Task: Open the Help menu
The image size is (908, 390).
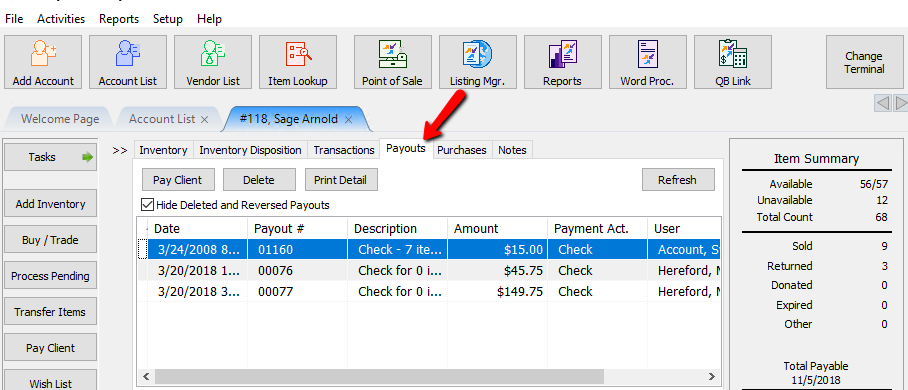Action: coord(209,19)
